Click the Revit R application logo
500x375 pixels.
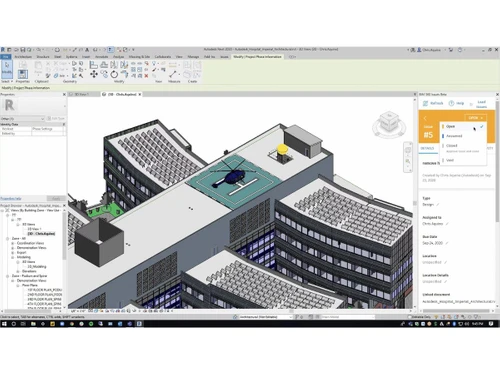pyautogui.click(x=3, y=50)
